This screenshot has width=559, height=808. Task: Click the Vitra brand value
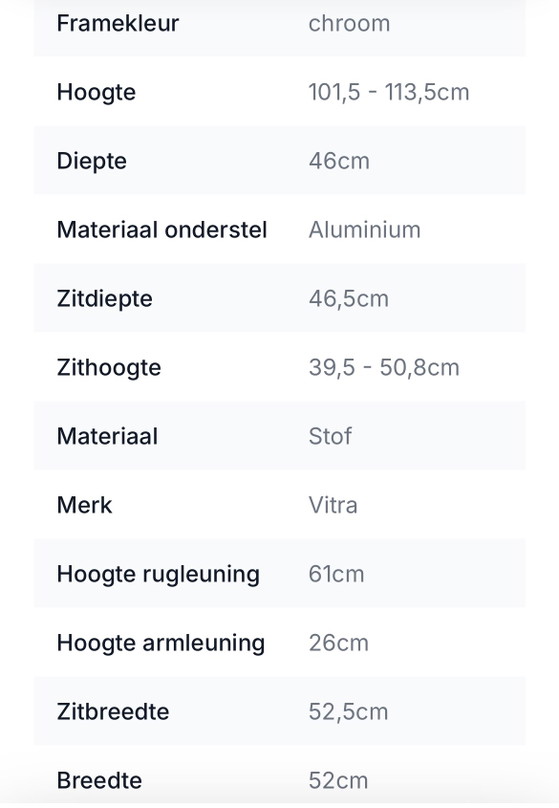click(333, 505)
